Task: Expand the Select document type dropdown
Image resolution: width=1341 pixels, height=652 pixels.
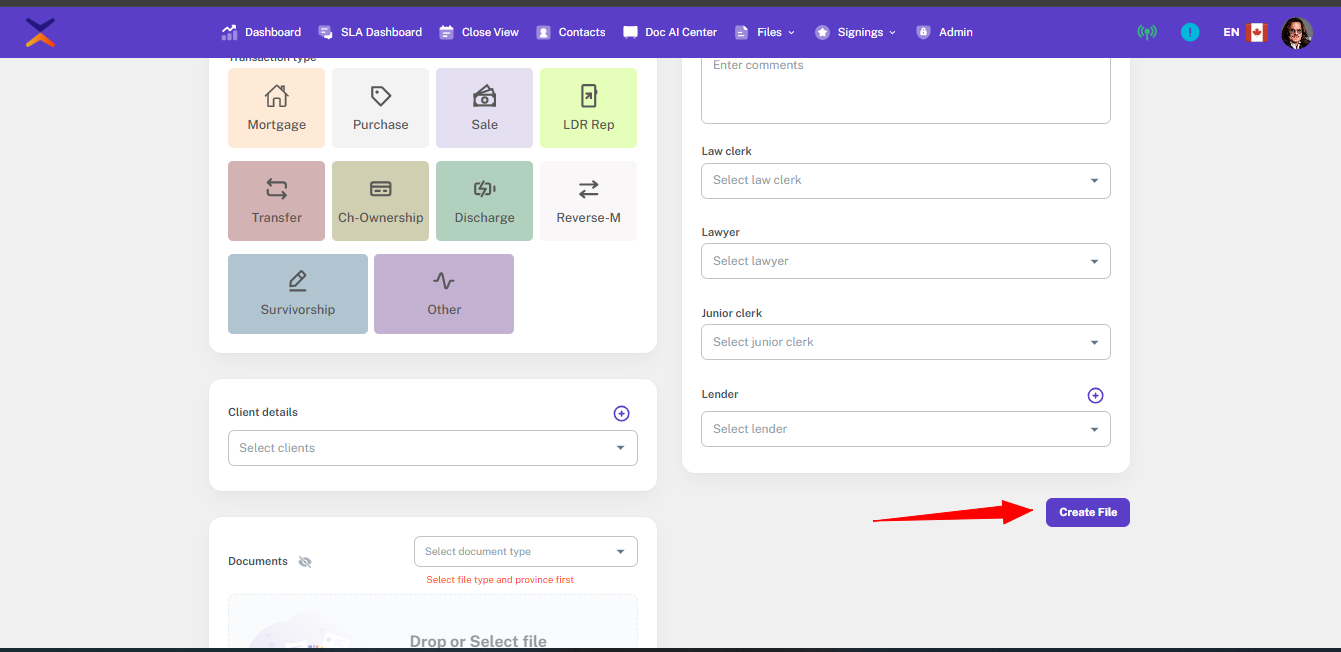Action: [x=525, y=552]
